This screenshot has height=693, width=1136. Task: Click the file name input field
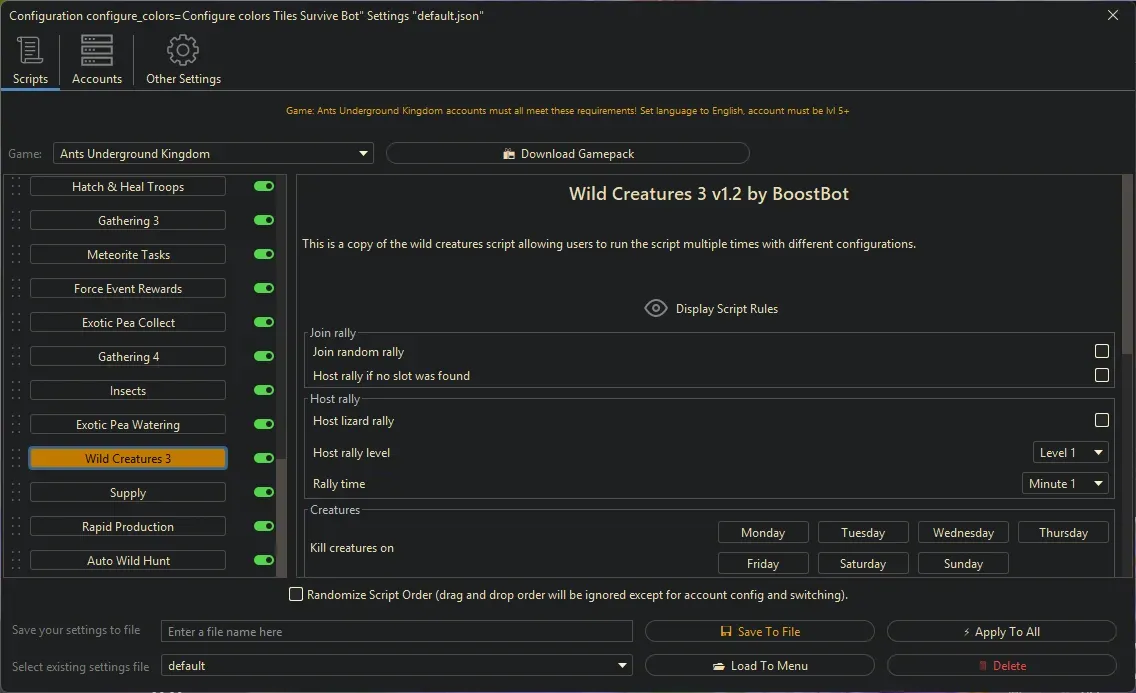(x=397, y=632)
